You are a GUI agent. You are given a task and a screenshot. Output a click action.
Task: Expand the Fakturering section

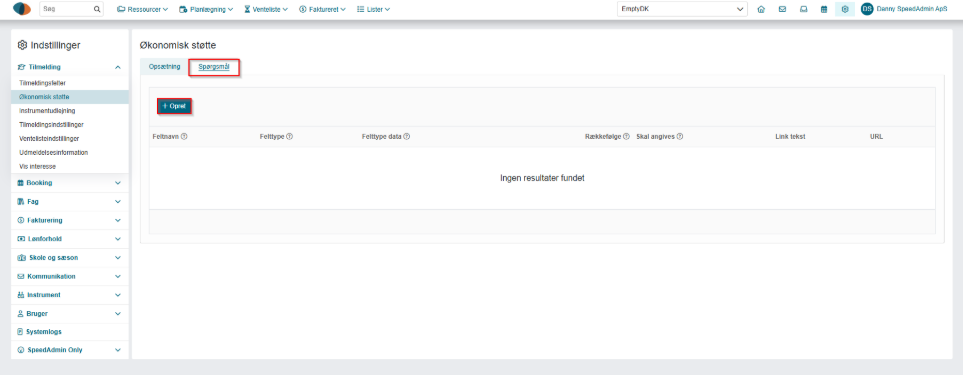pyautogui.click(x=69, y=220)
